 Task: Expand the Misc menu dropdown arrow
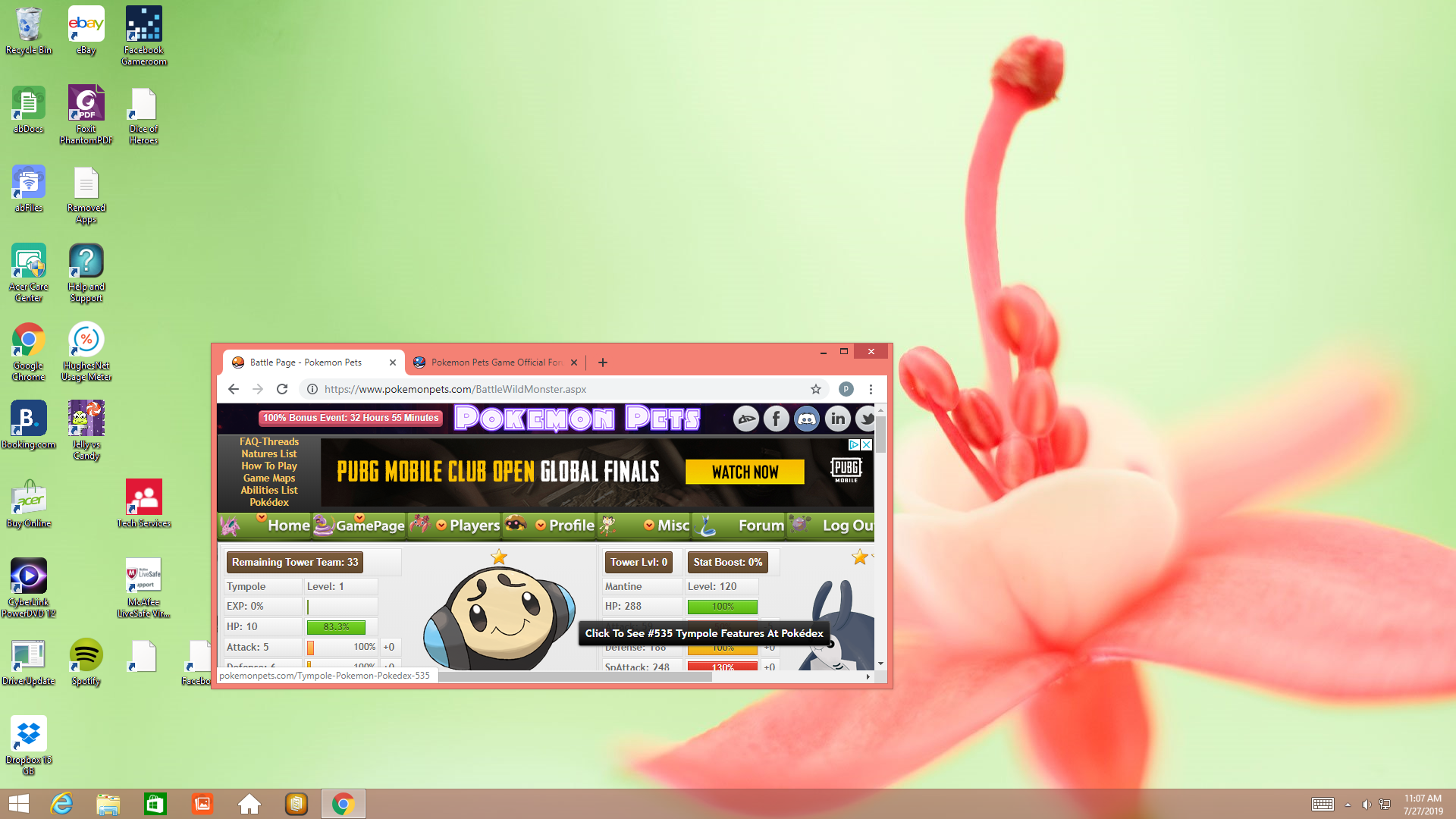649,525
